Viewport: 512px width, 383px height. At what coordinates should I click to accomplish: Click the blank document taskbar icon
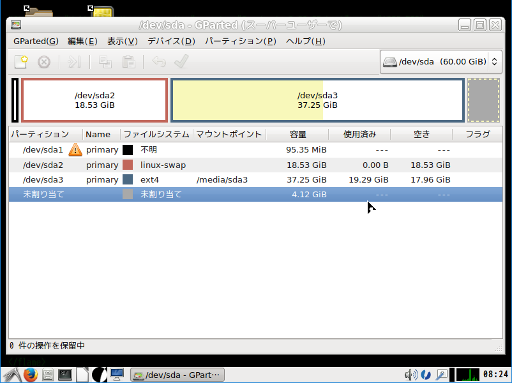pyautogui.click(x=82, y=375)
